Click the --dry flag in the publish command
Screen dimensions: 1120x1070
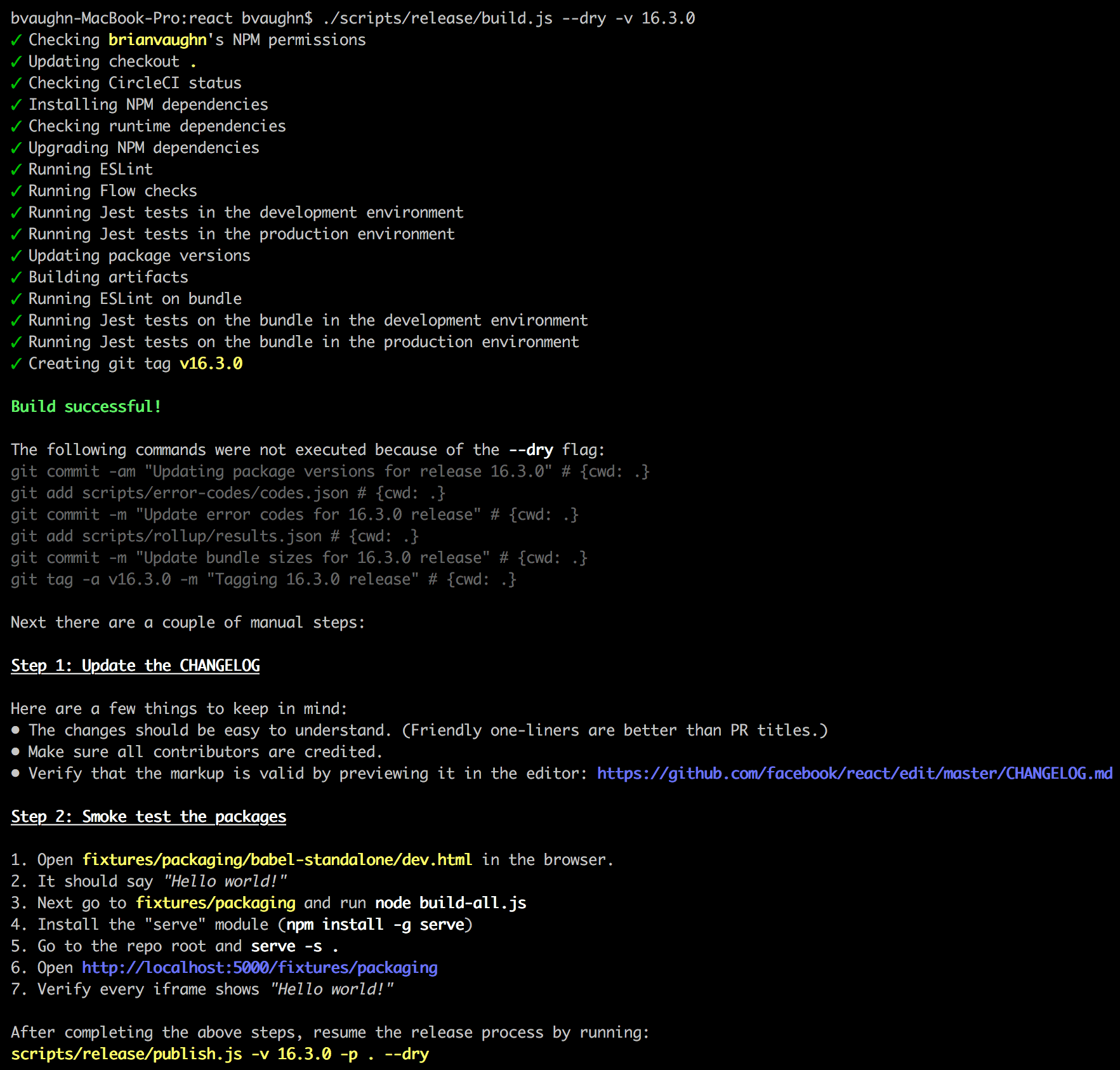(407, 1053)
